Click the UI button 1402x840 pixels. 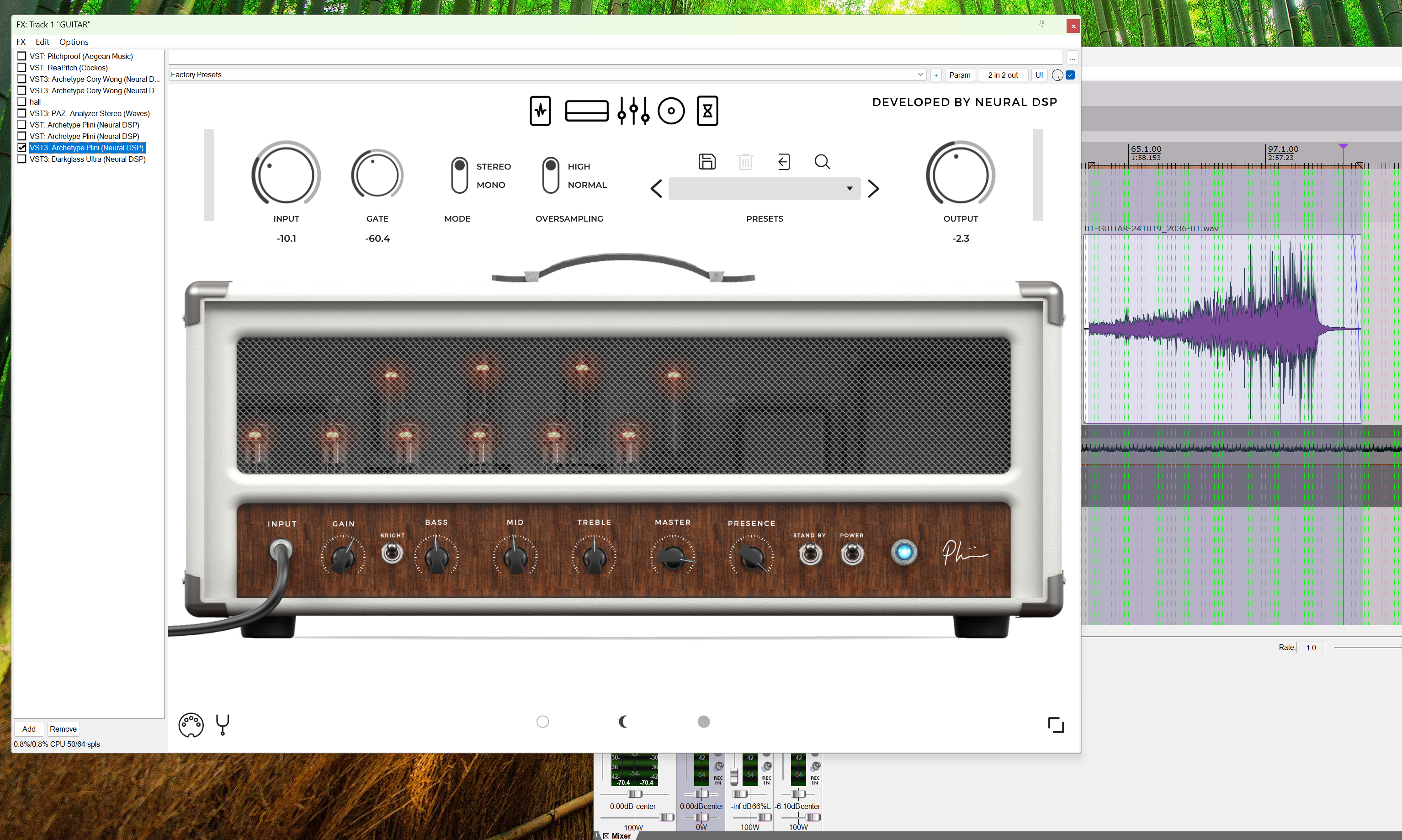[1039, 74]
